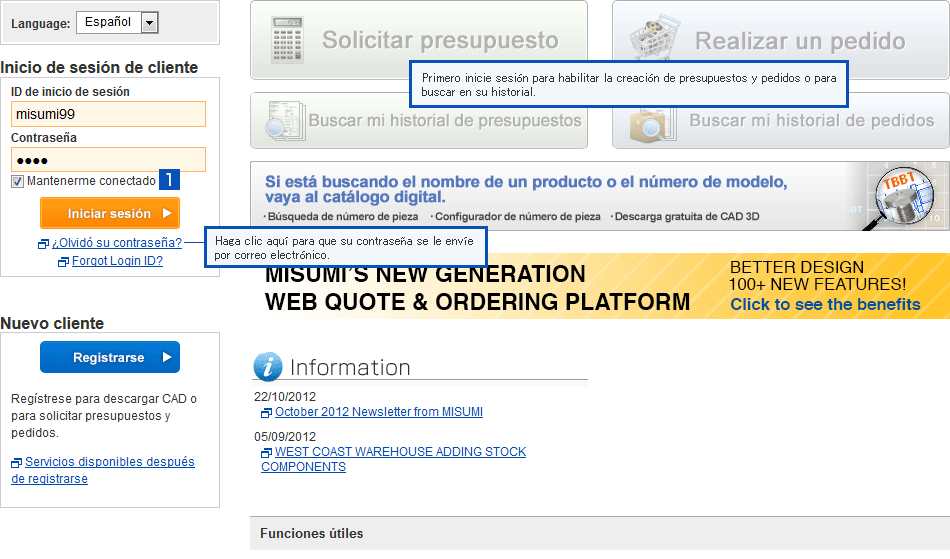Click Buscar mi historial de pedidos button
Image resolution: width=950 pixels, height=559 pixels.
[780, 121]
